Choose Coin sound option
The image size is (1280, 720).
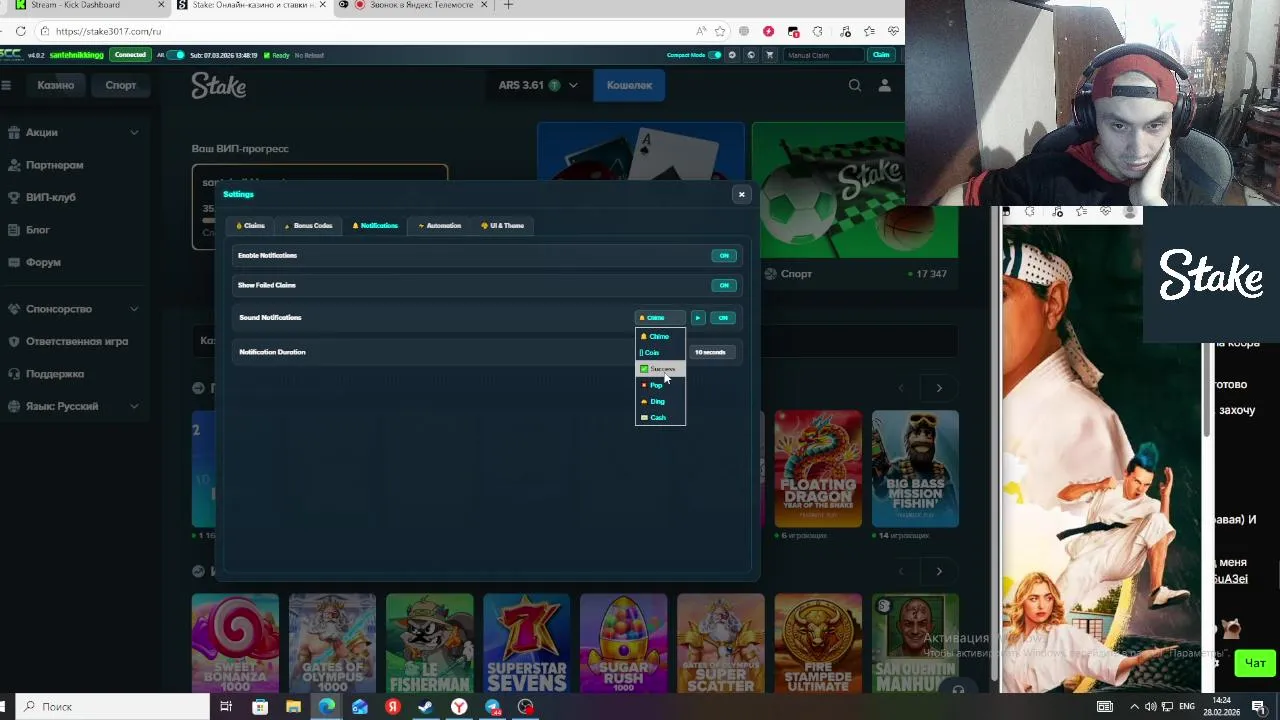660,352
